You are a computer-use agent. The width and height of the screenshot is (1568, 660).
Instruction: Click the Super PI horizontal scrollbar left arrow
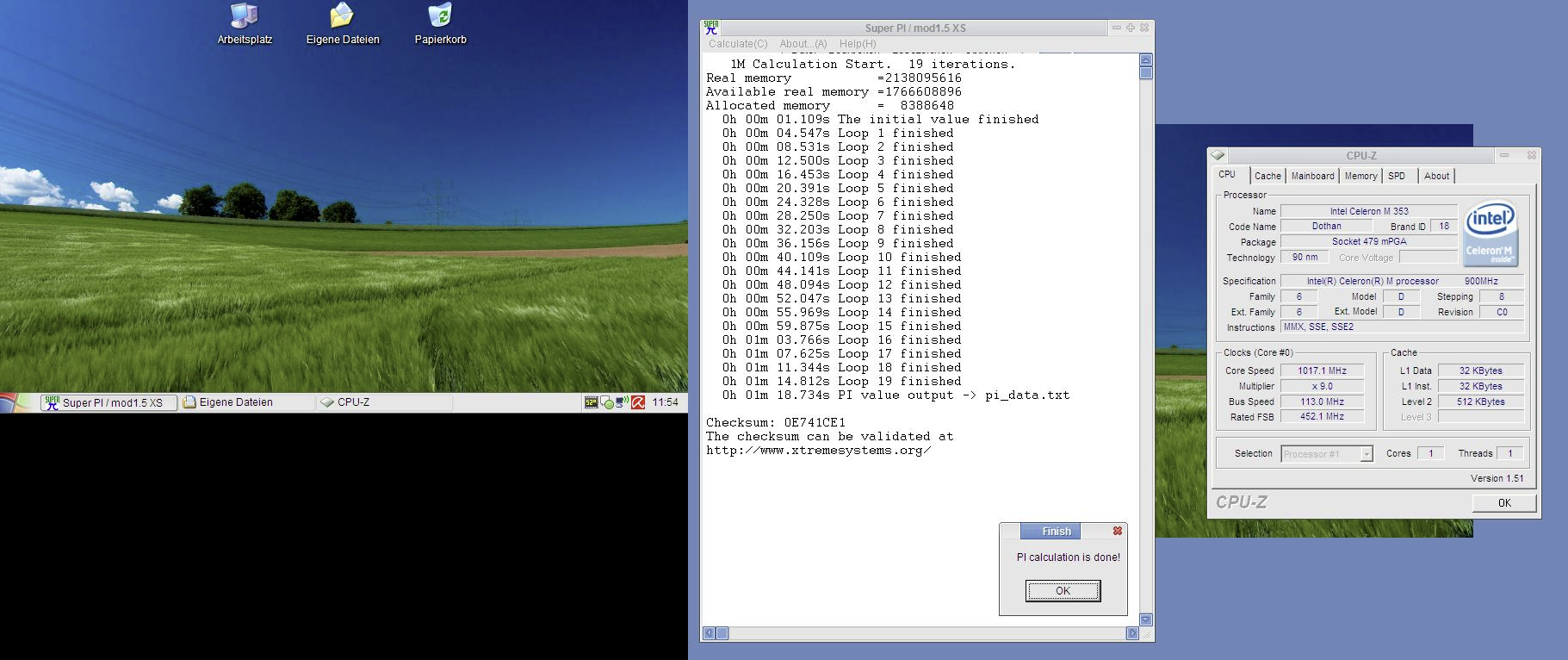click(x=709, y=633)
